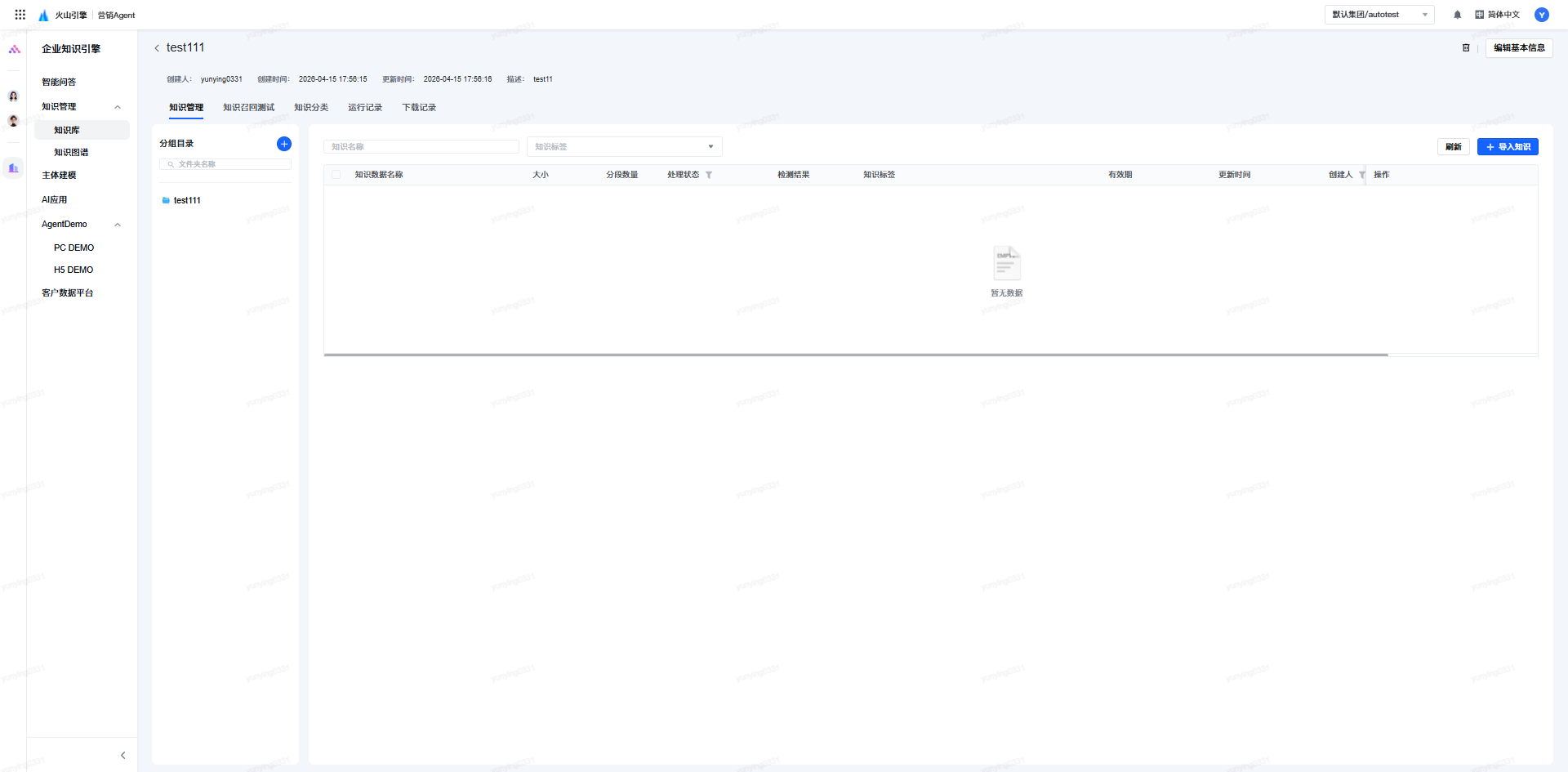Click the 知识标签 column header
This screenshot has height=772, width=1568.
coord(880,175)
